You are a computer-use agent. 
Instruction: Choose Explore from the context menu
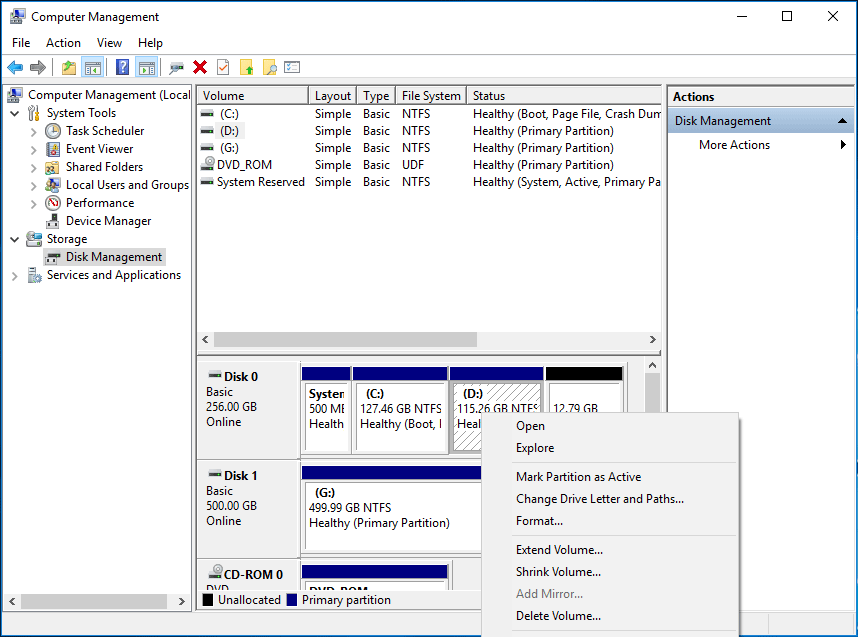tap(610, 448)
